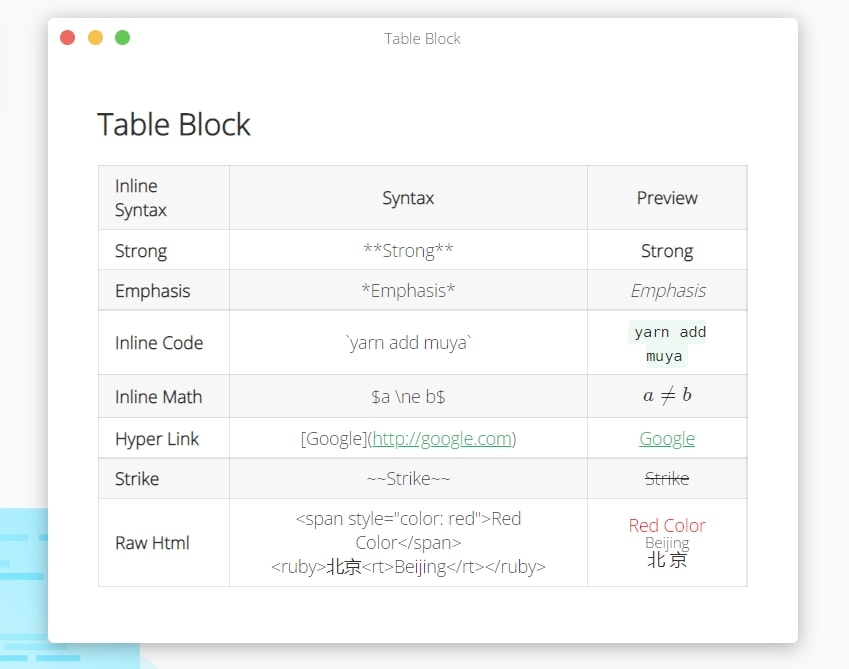Click the *Emphasis* syntax cell
Image resolution: width=849 pixels, height=669 pixels.
click(408, 290)
